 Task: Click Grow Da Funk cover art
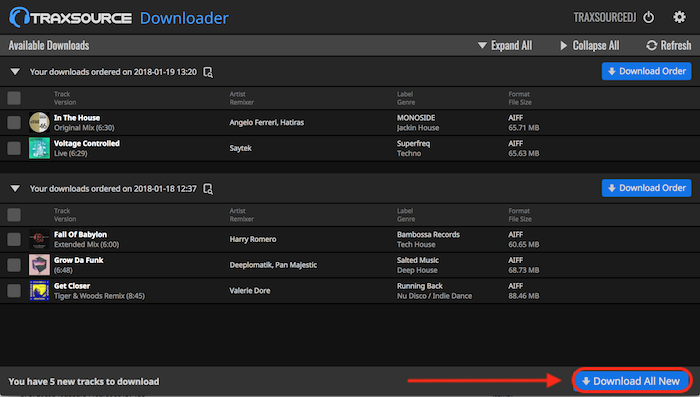[x=39, y=265]
